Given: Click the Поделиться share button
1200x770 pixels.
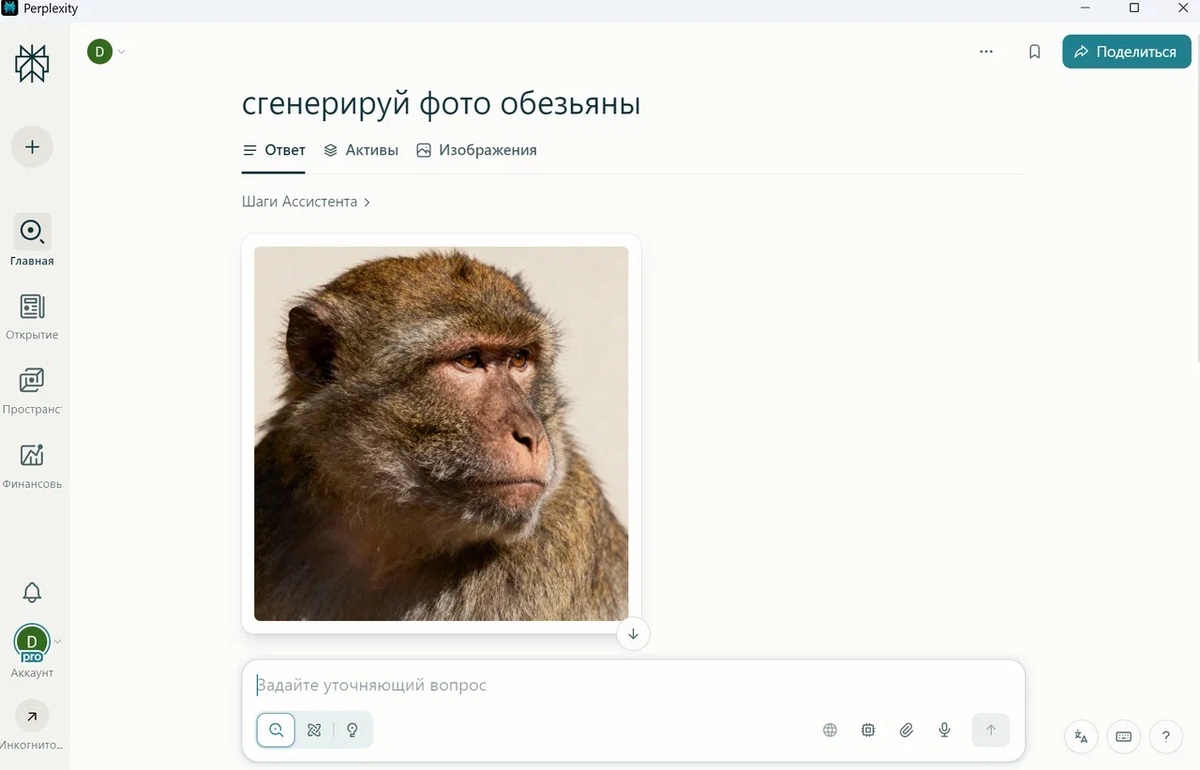Looking at the screenshot, I should (1126, 50).
